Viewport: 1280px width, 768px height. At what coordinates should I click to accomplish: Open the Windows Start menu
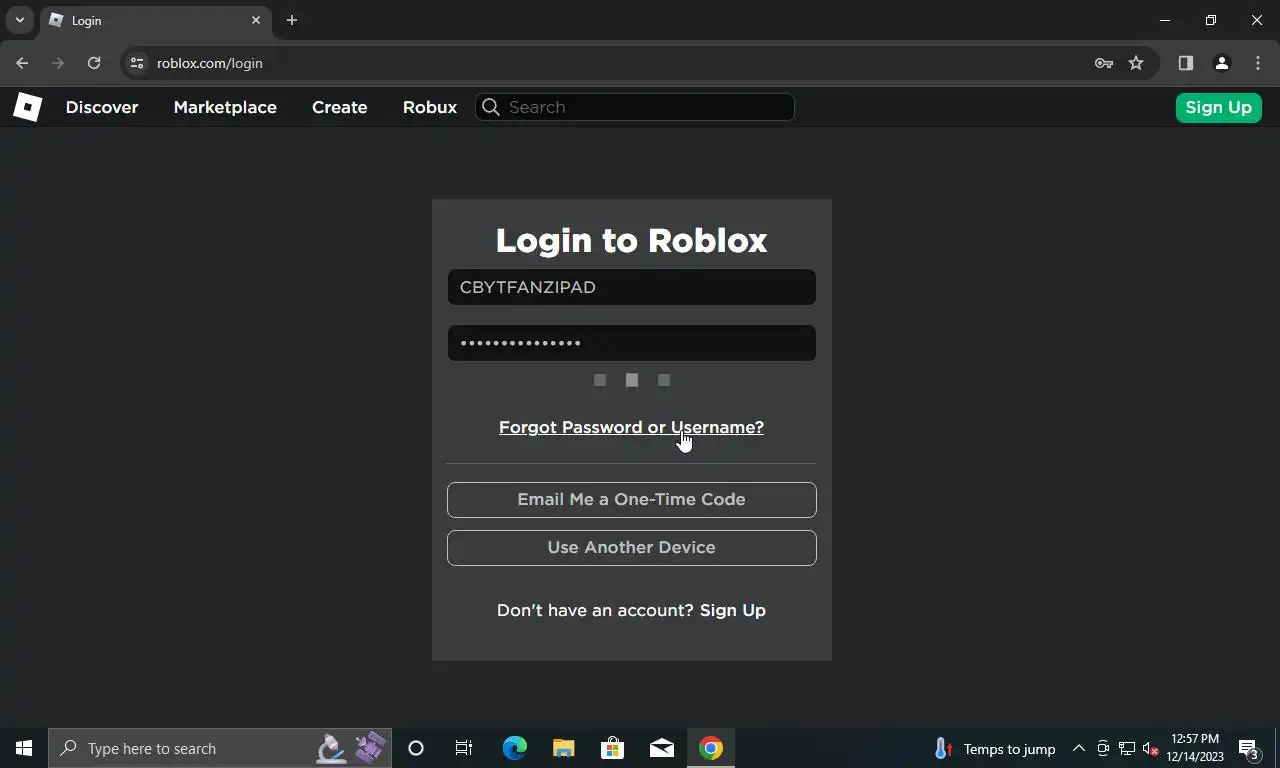(24, 748)
